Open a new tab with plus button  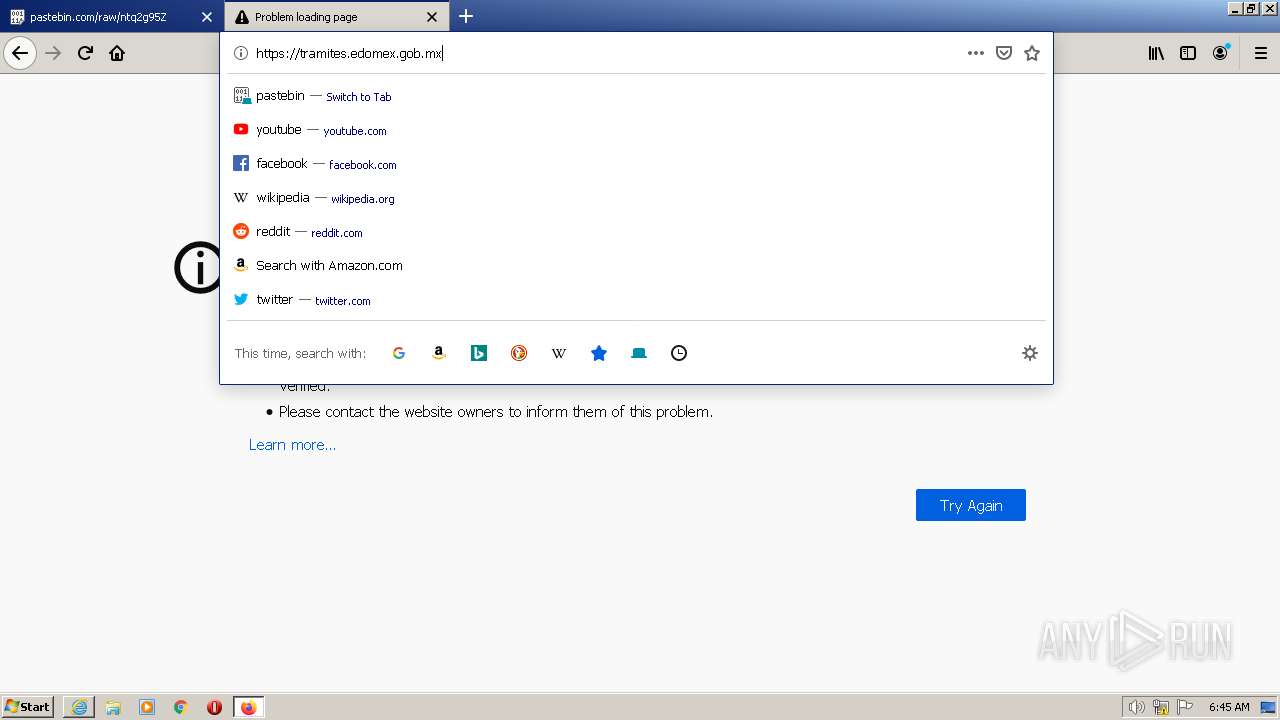pos(466,16)
